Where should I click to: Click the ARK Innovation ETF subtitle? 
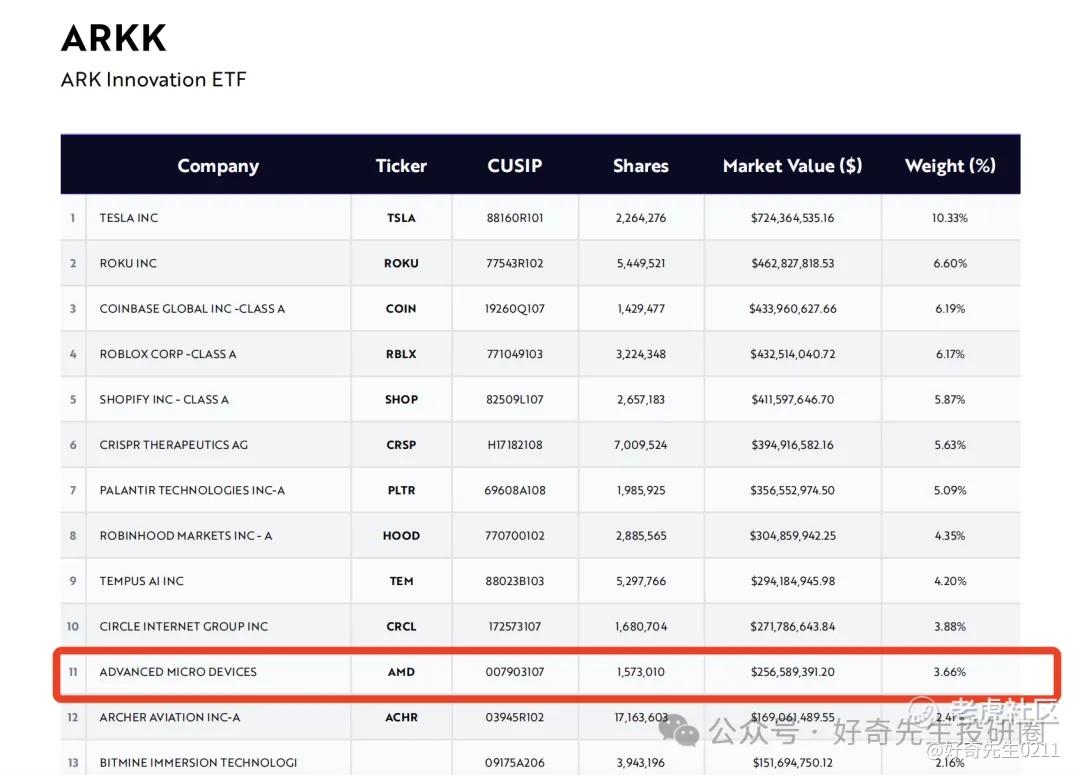click(x=154, y=80)
